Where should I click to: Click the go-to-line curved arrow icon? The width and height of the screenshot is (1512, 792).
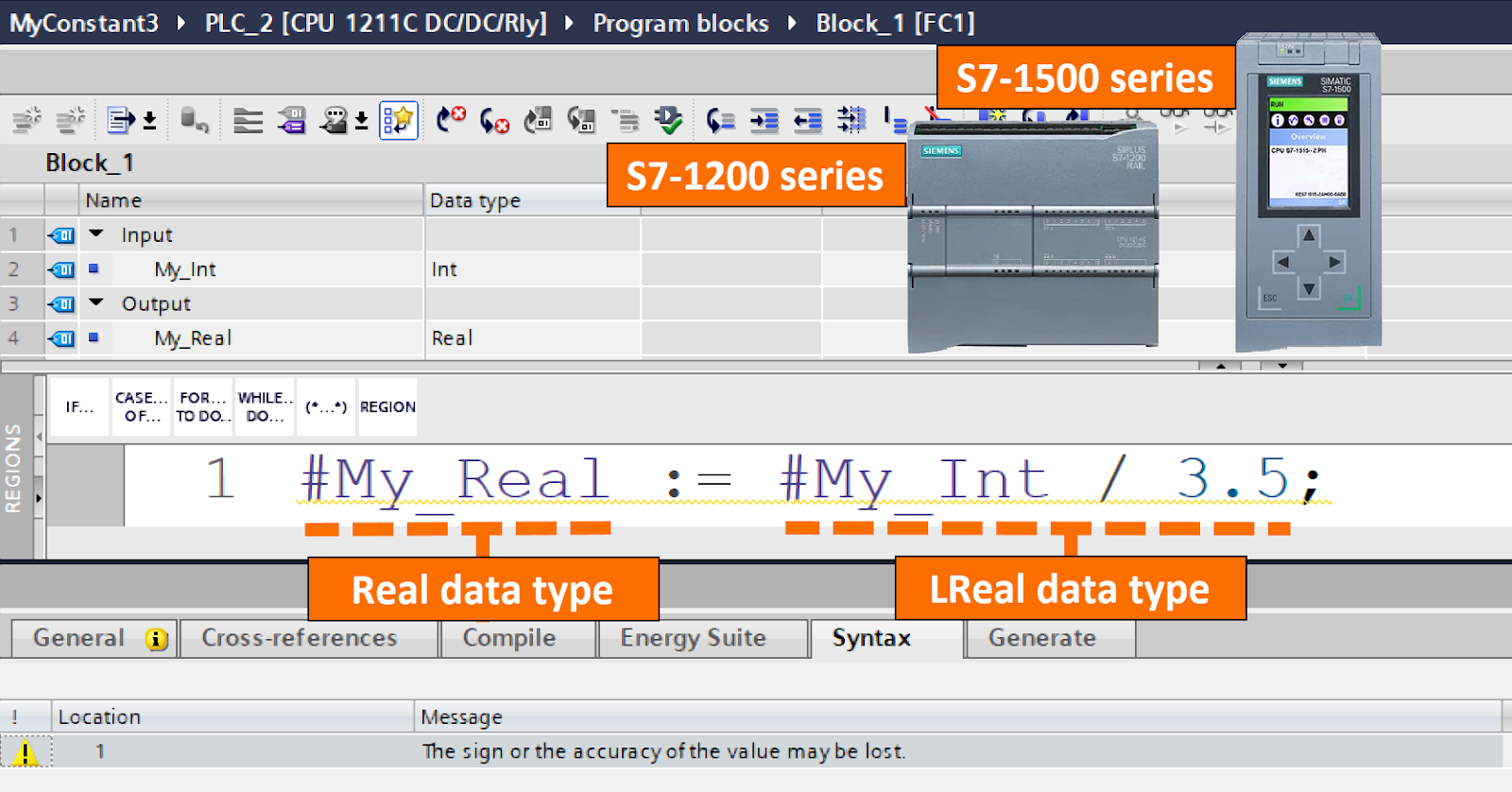721,120
